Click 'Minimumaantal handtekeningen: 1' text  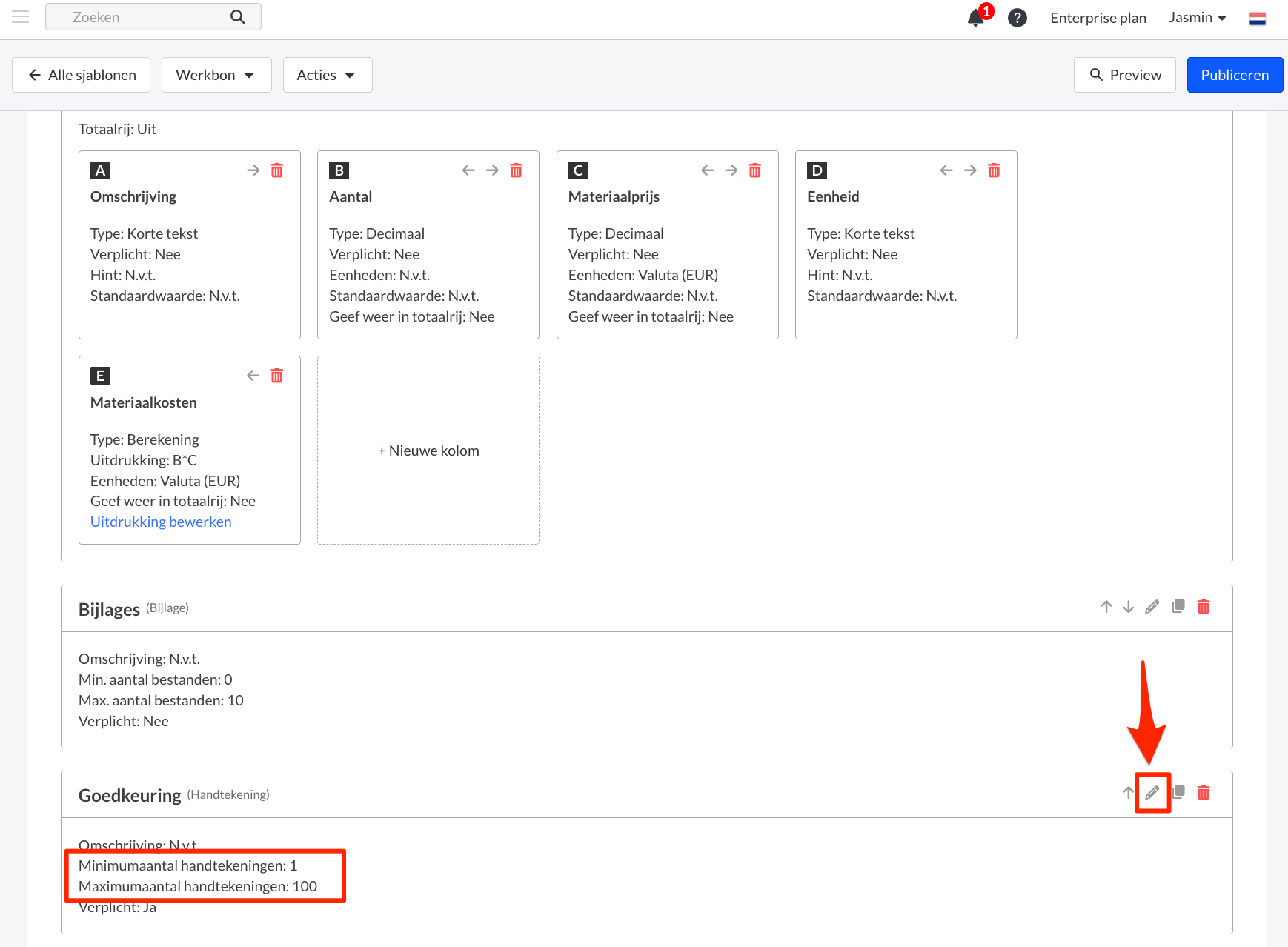click(x=188, y=865)
